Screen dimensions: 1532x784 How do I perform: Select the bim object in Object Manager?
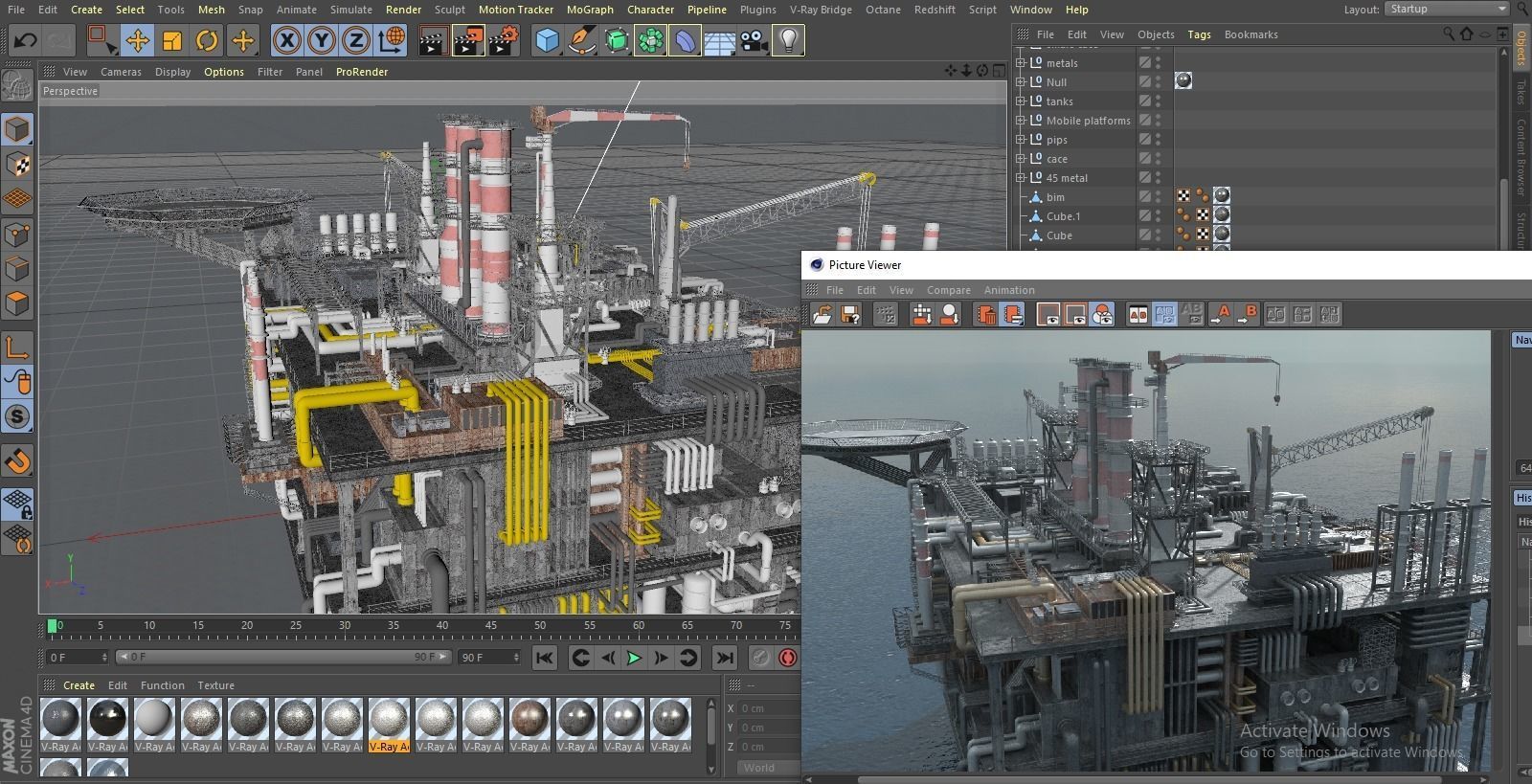coord(1055,197)
